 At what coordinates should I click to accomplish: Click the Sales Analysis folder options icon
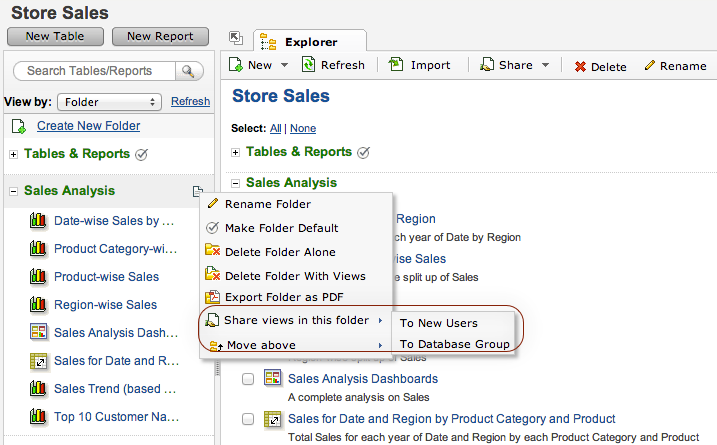(x=198, y=191)
